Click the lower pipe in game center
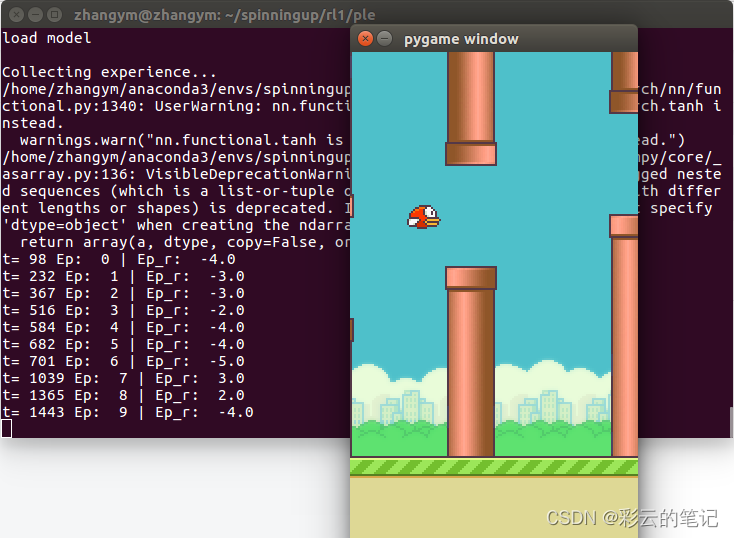 pos(470,361)
